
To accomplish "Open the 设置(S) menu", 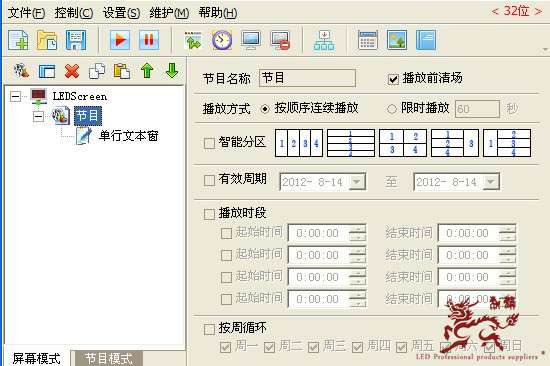I will (x=121, y=13).
